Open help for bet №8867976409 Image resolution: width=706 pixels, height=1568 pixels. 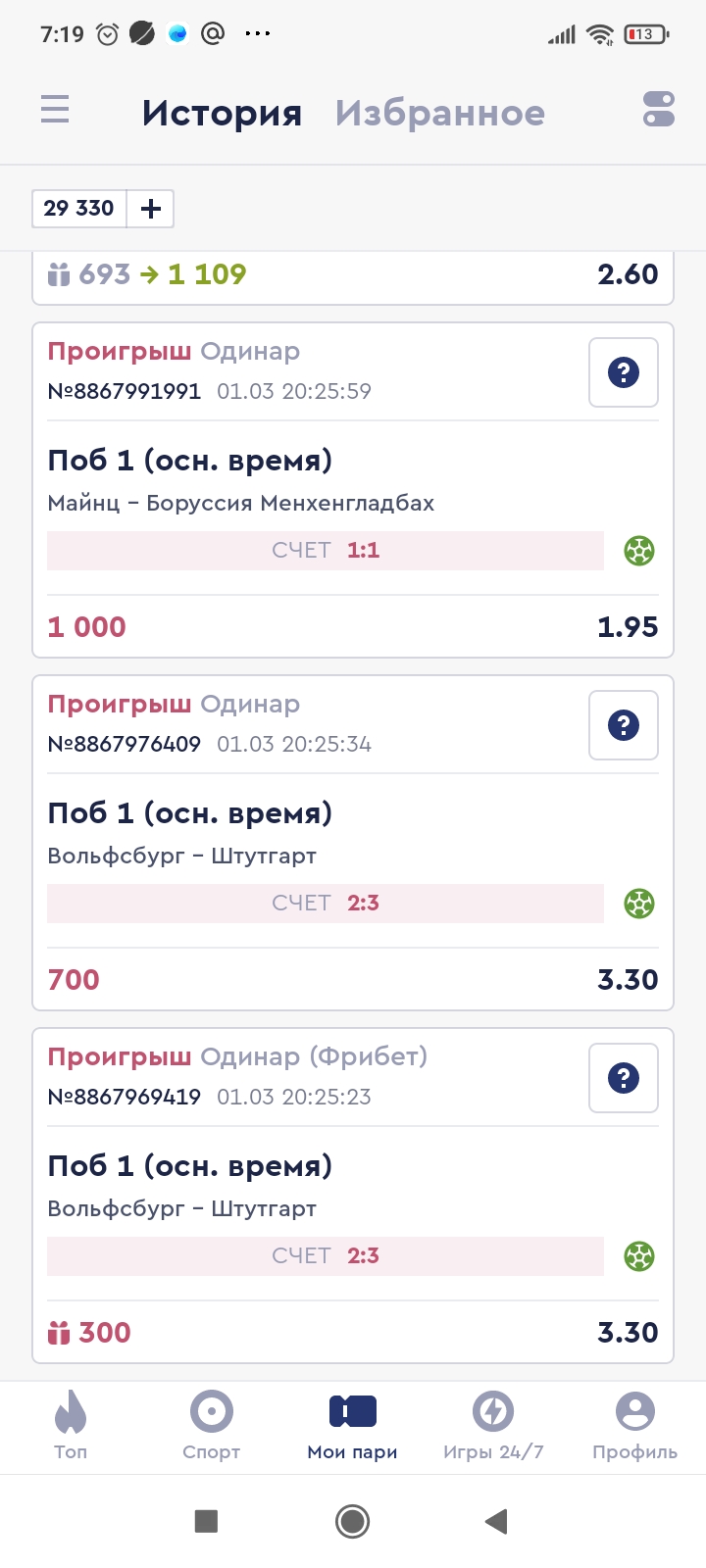(624, 725)
